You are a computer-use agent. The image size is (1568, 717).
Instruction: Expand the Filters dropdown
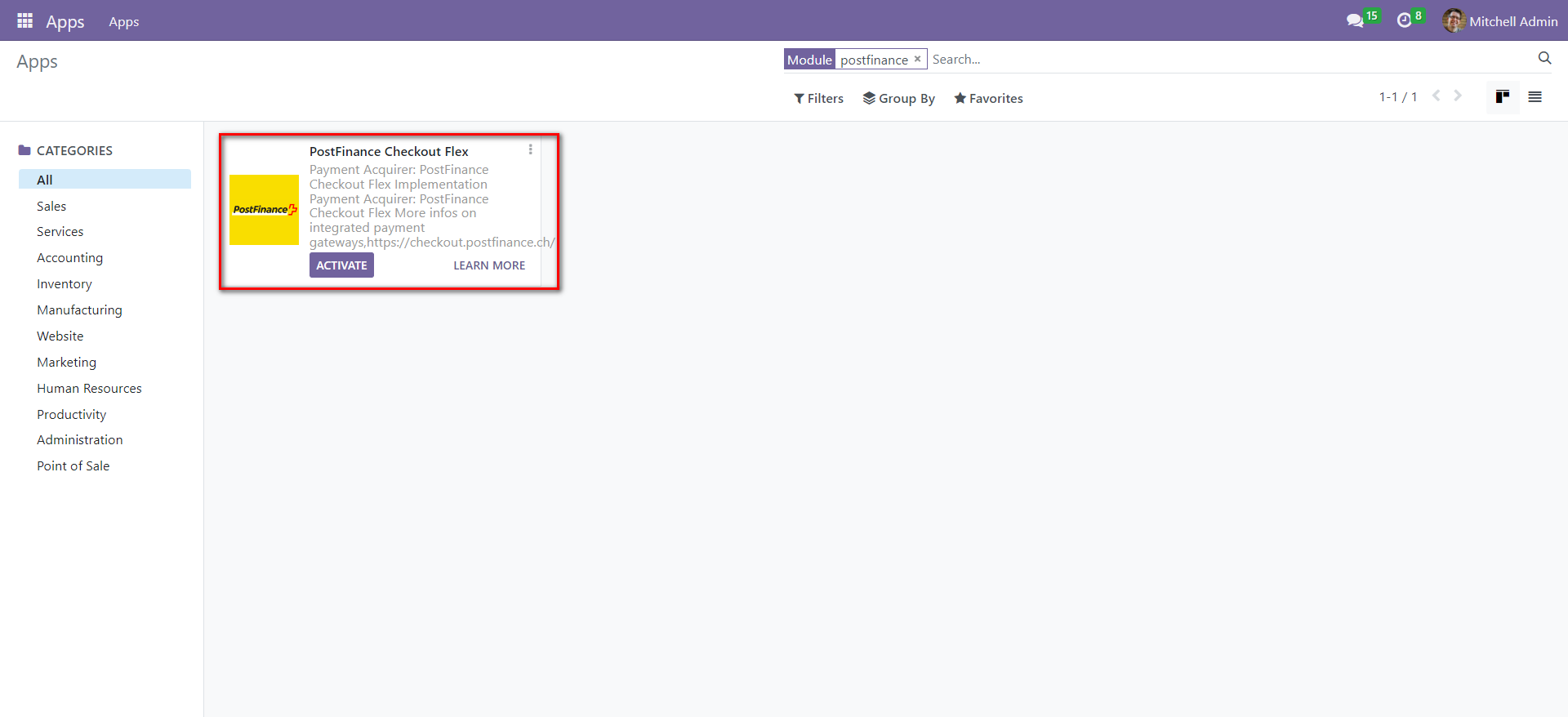[818, 99]
